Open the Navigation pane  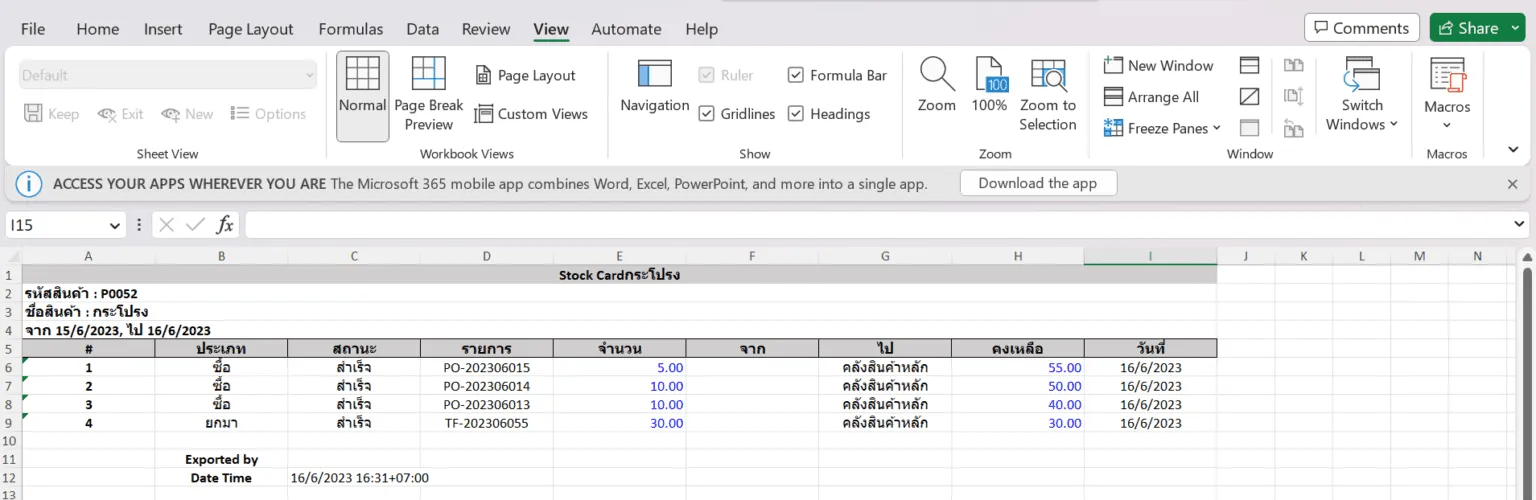click(654, 87)
